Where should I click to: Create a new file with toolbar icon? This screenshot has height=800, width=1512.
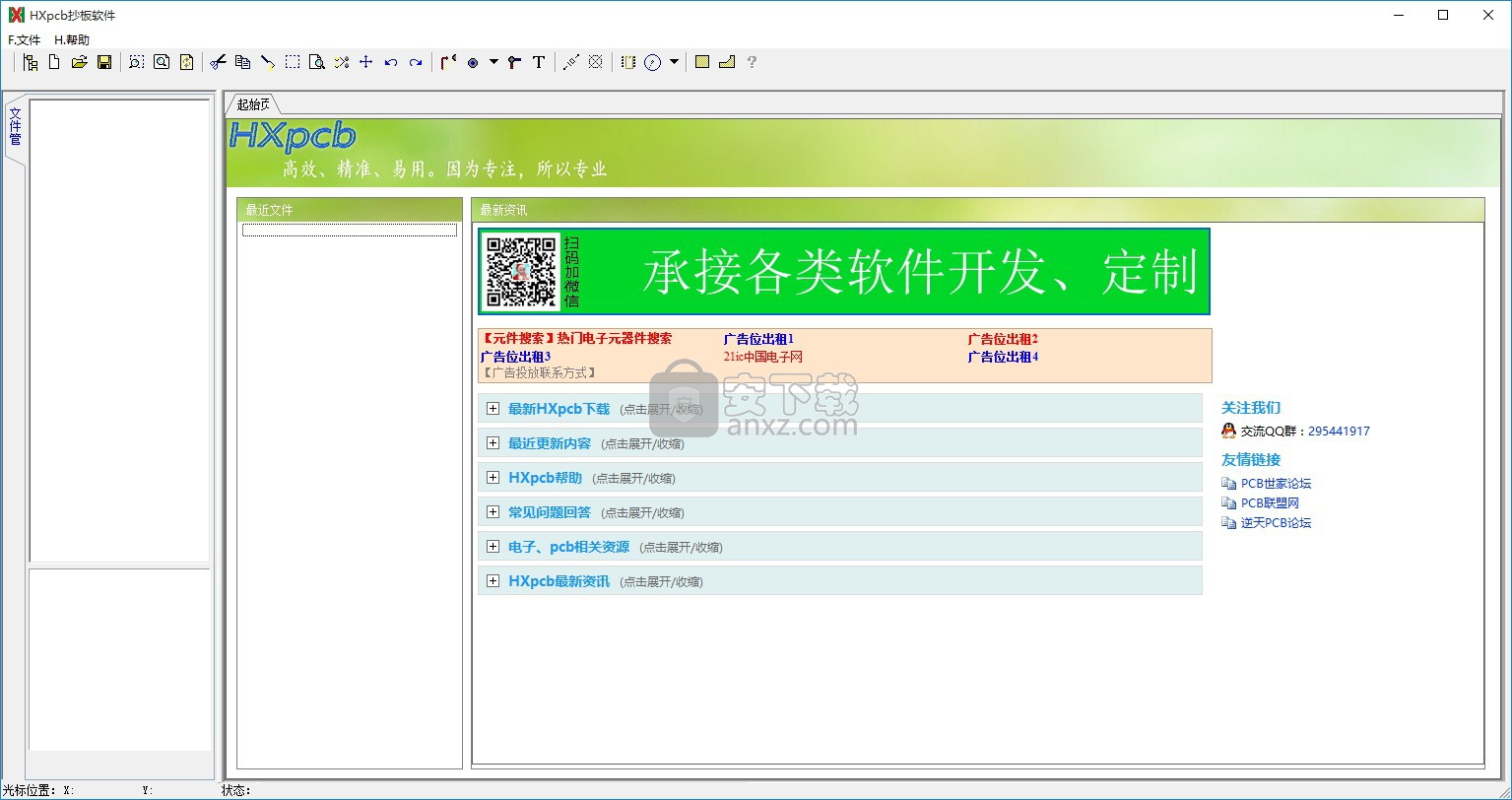pos(54,62)
